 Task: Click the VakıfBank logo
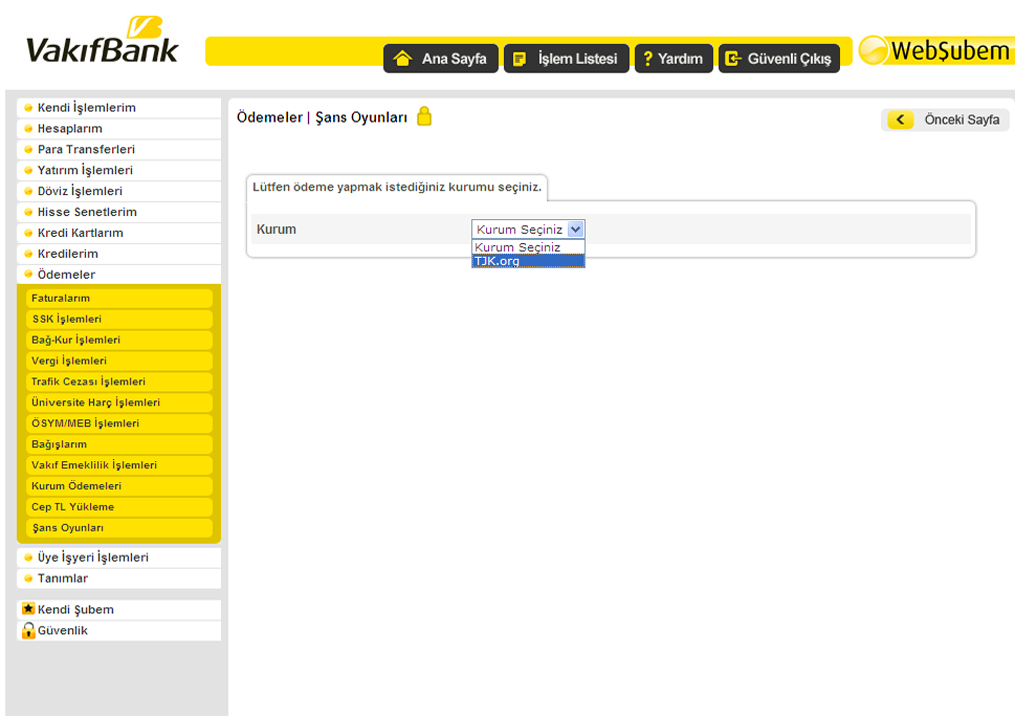[x=102, y=41]
